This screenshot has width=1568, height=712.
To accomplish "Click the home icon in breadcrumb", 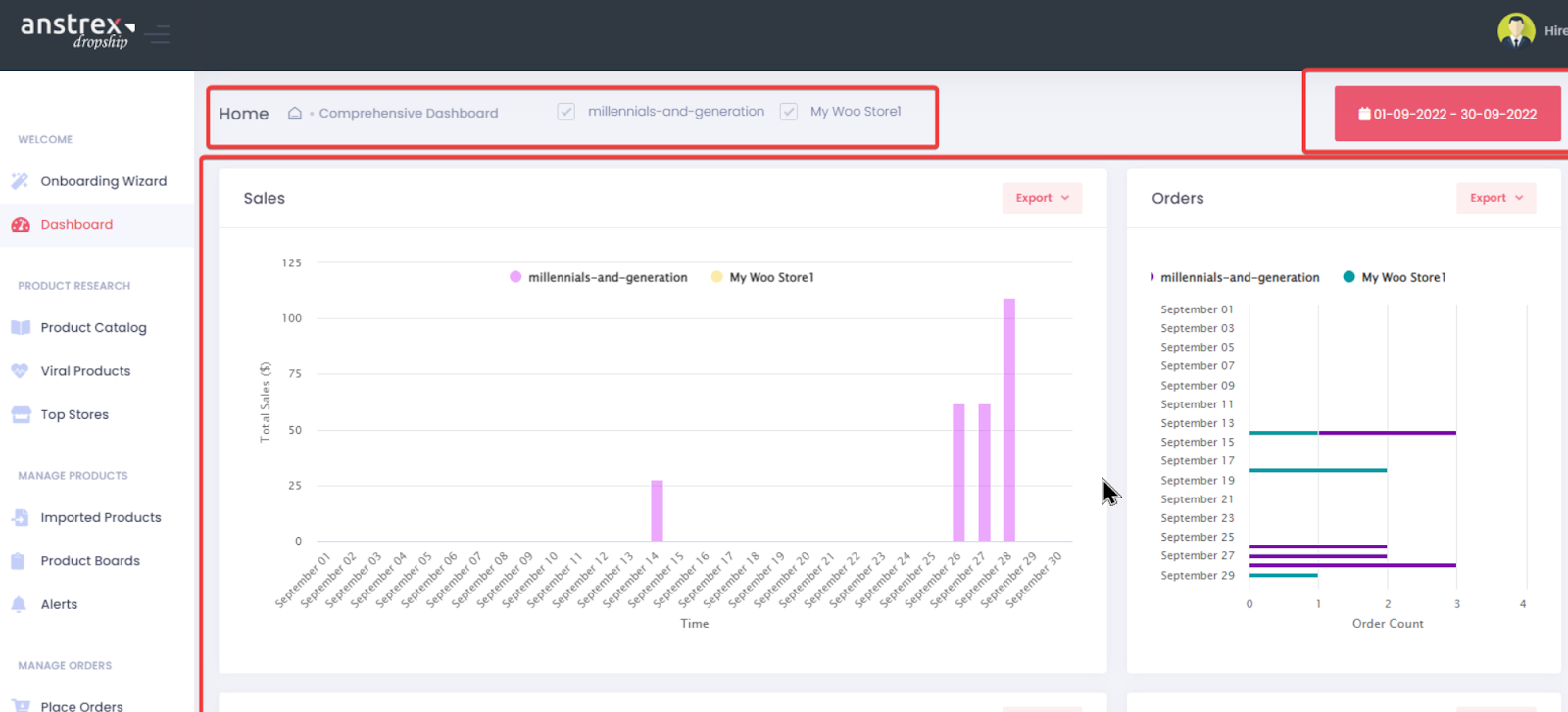I will pos(294,113).
